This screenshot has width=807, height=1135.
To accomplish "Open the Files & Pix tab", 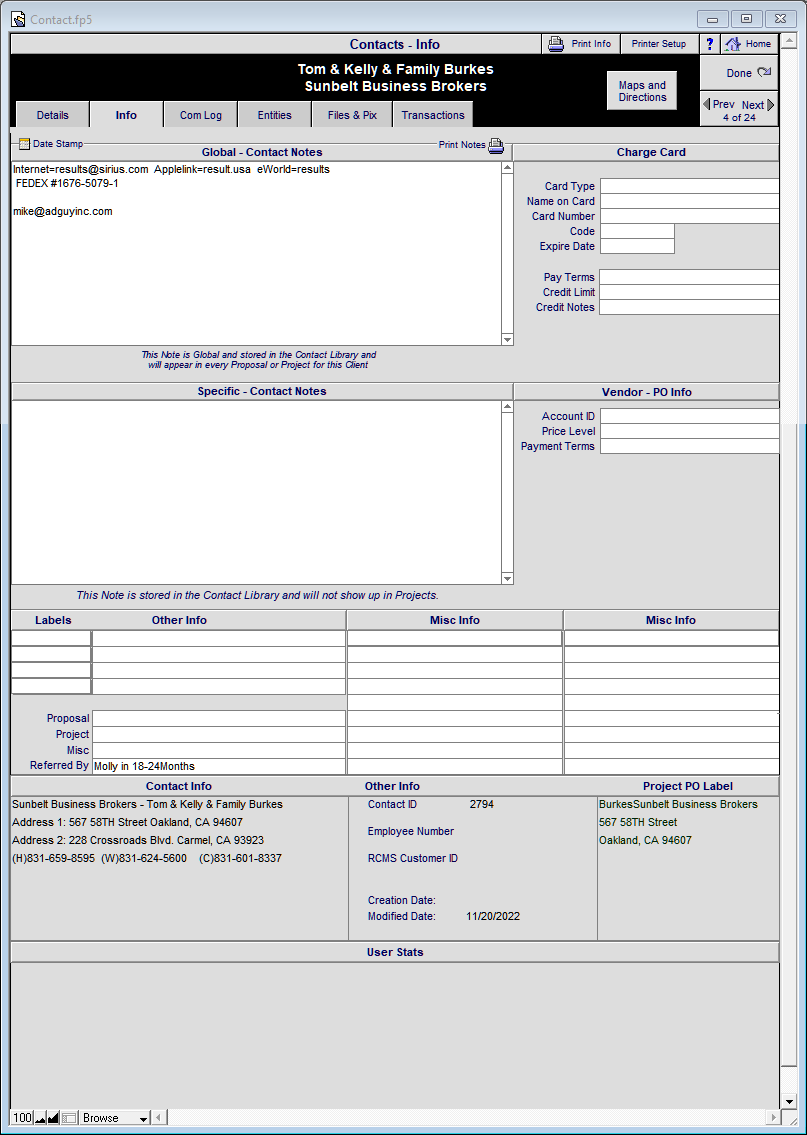I will [x=352, y=115].
